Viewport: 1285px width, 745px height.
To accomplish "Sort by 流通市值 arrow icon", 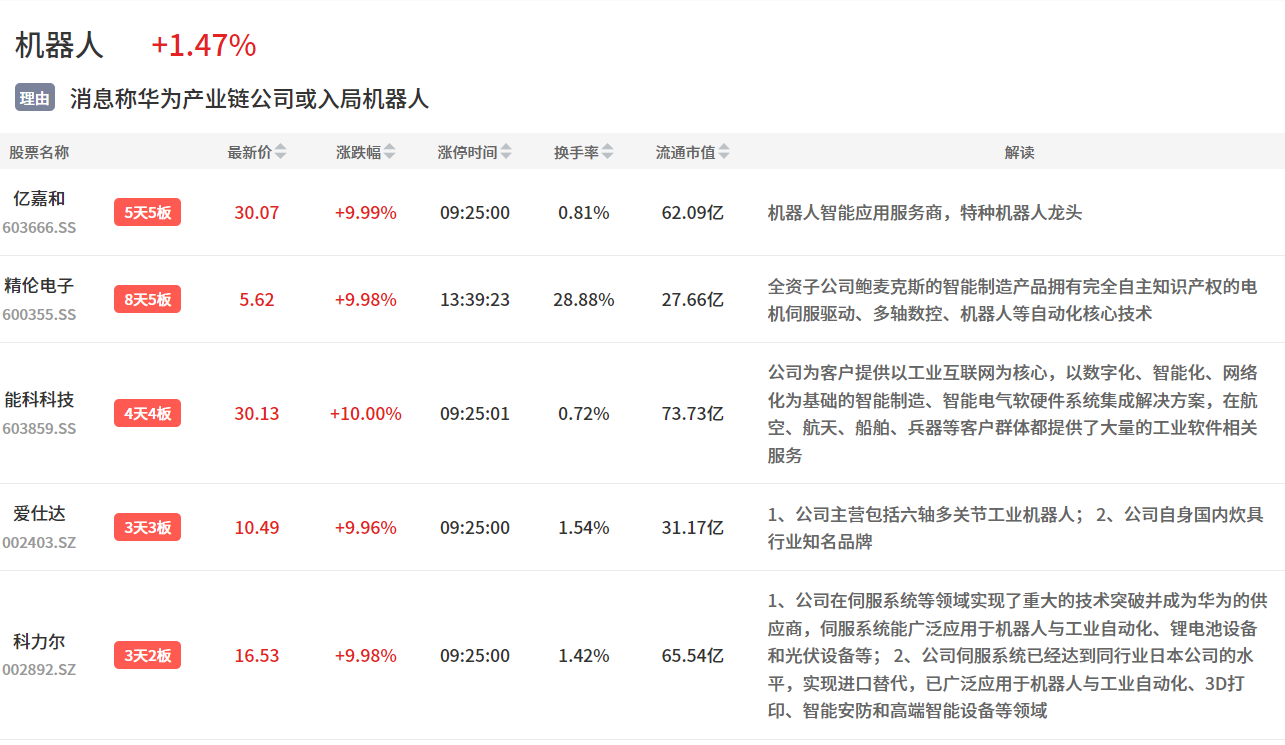I will tap(724, 152).
